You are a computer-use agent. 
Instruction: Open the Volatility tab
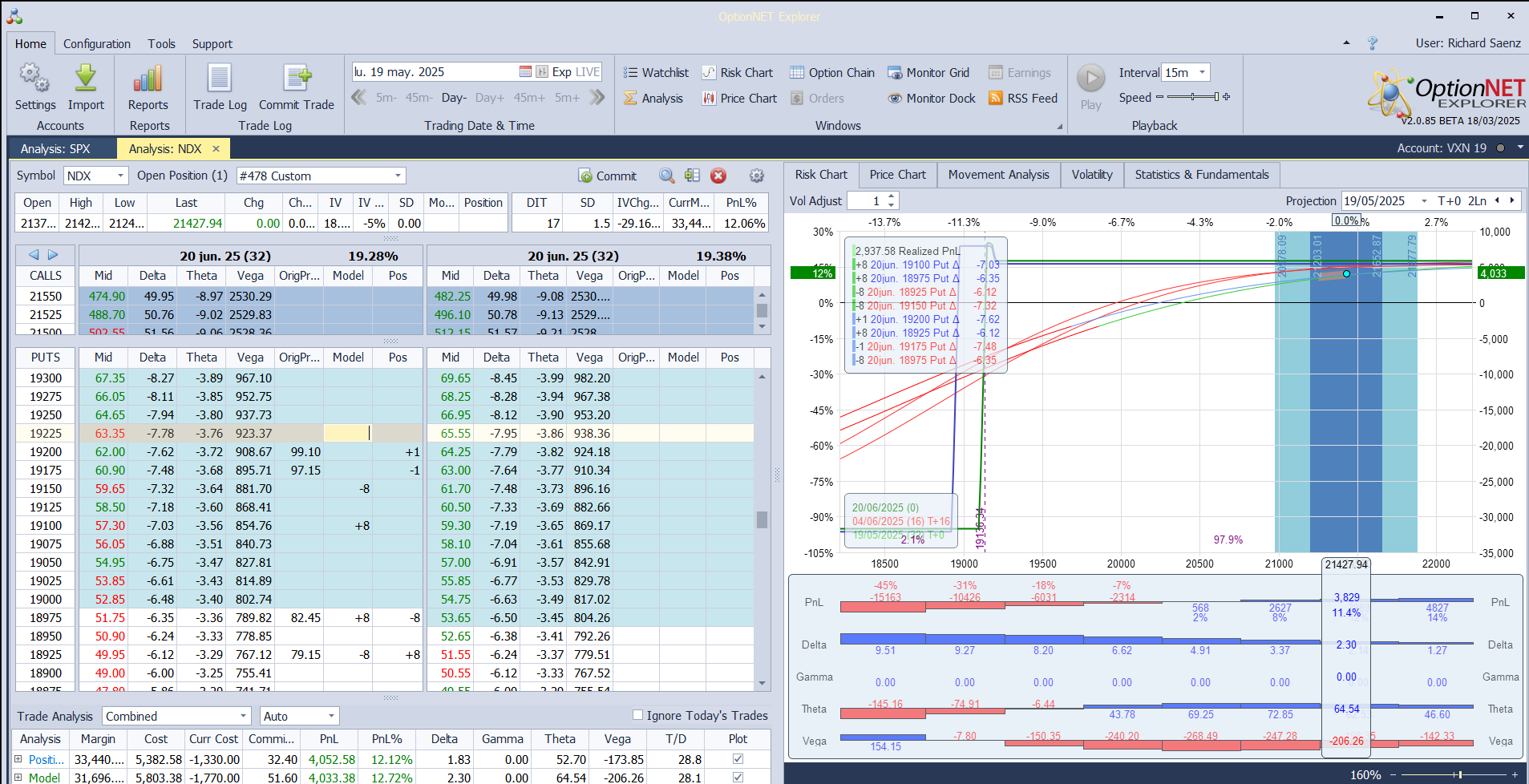coord(1092,175)
